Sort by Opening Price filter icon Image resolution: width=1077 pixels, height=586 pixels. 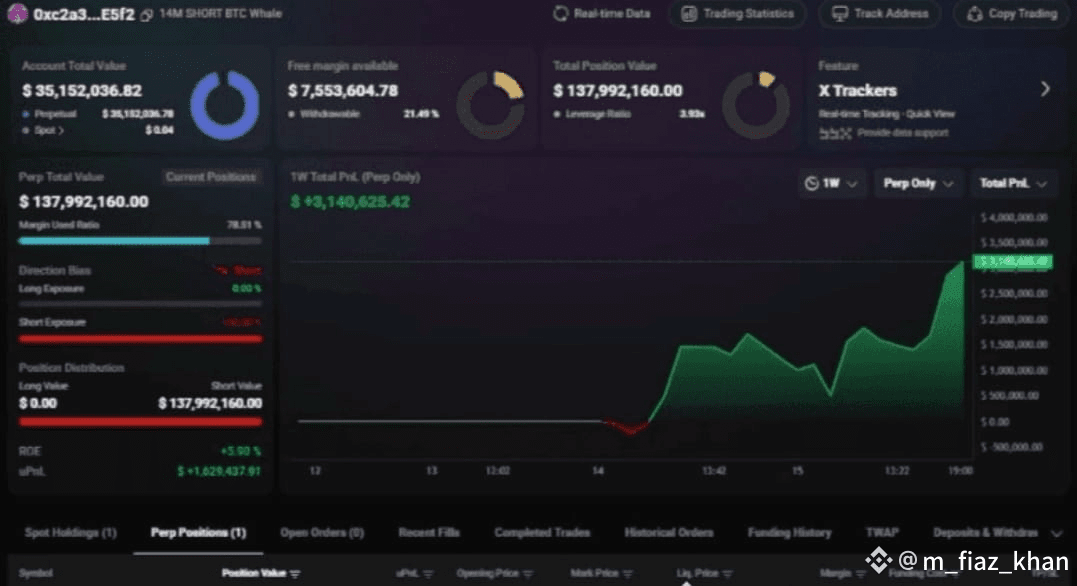click(x=528, y=574)
